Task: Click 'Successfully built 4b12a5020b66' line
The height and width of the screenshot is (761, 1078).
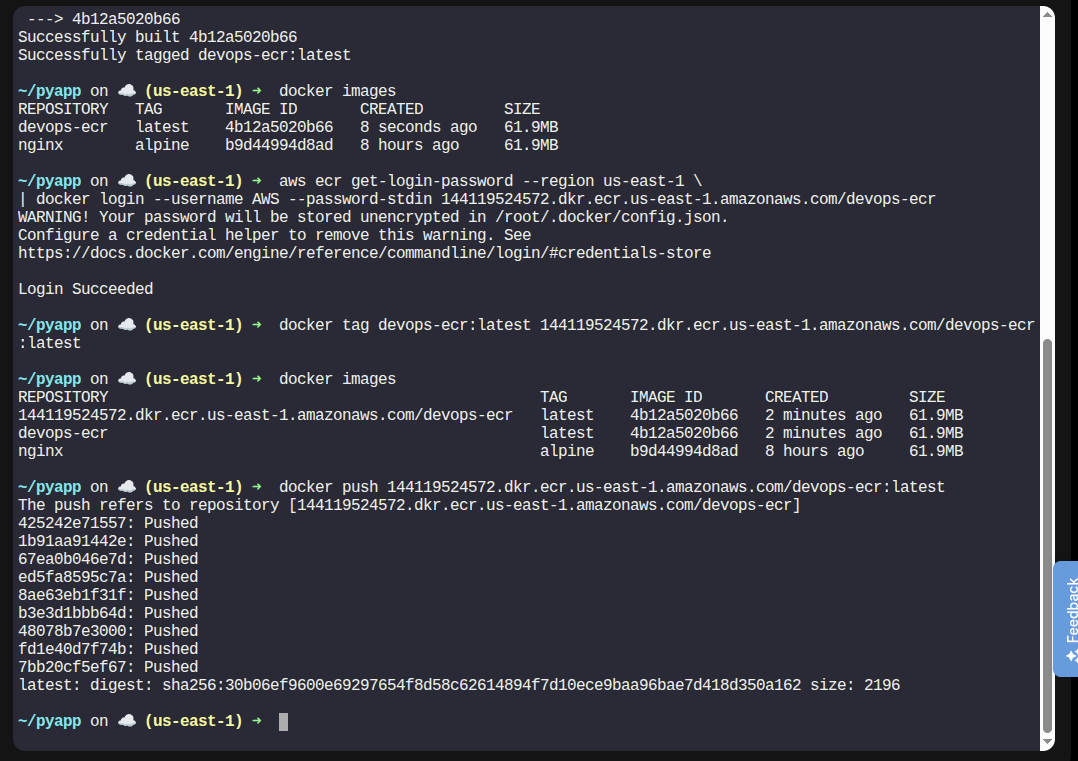Action: tap(157, 37)
